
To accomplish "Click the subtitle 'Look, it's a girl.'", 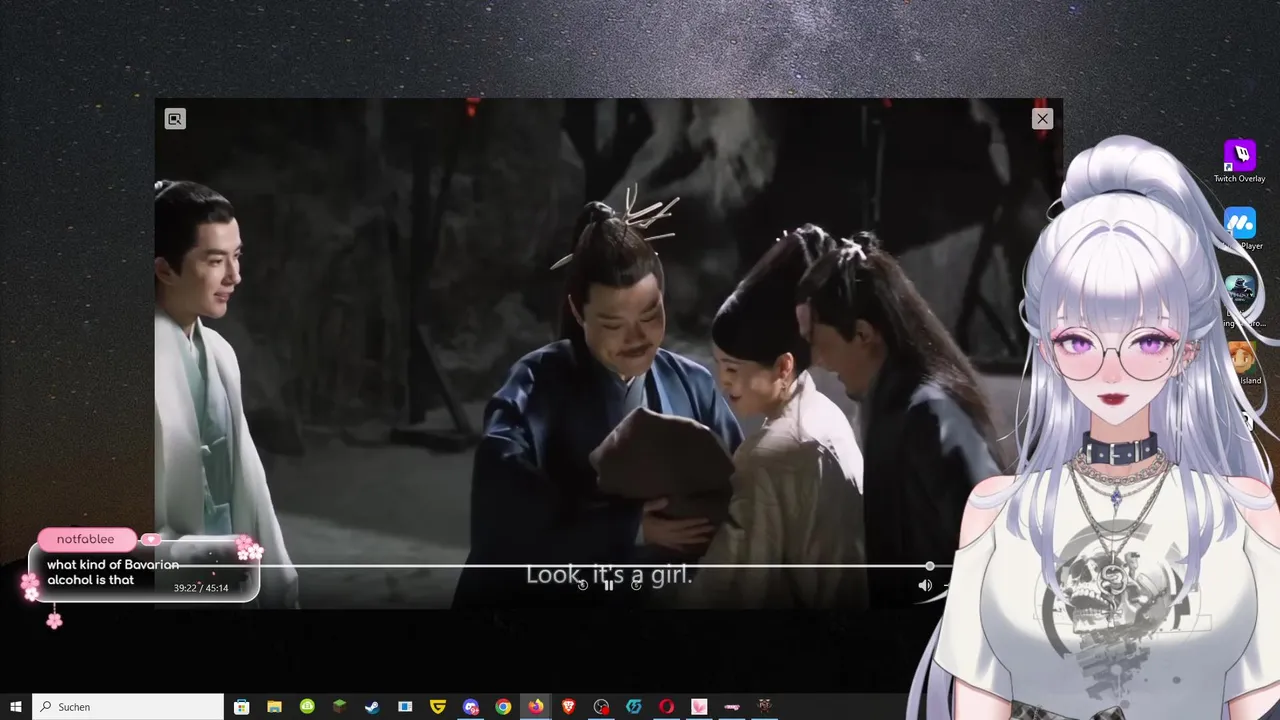I will pos(609,575).
